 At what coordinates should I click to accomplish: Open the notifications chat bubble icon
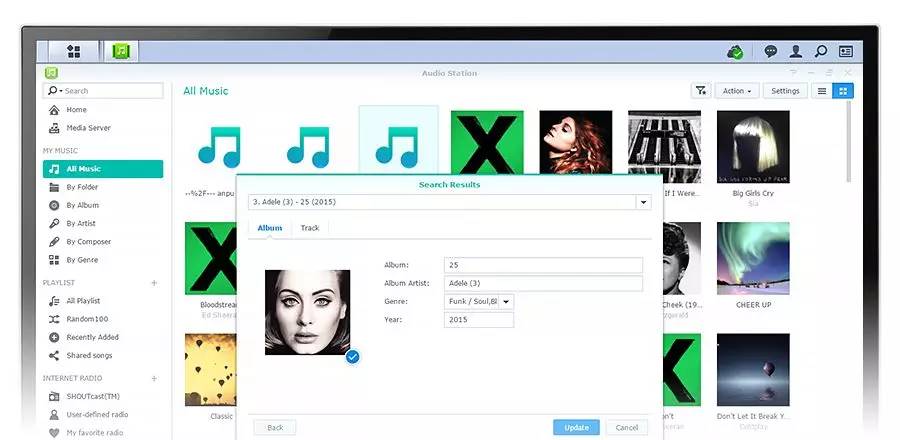point(771,52)
